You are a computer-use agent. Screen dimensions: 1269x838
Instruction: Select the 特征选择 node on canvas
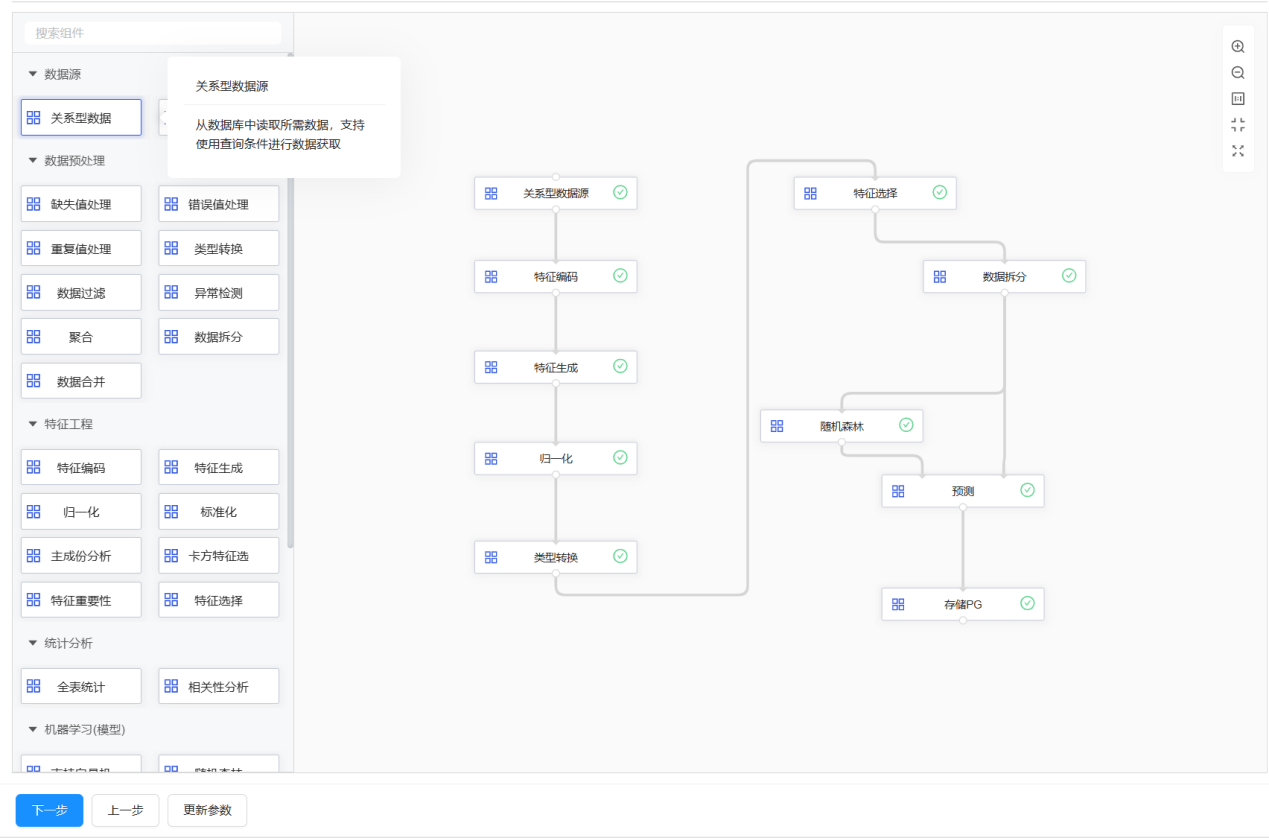click(x=875, y=193)
